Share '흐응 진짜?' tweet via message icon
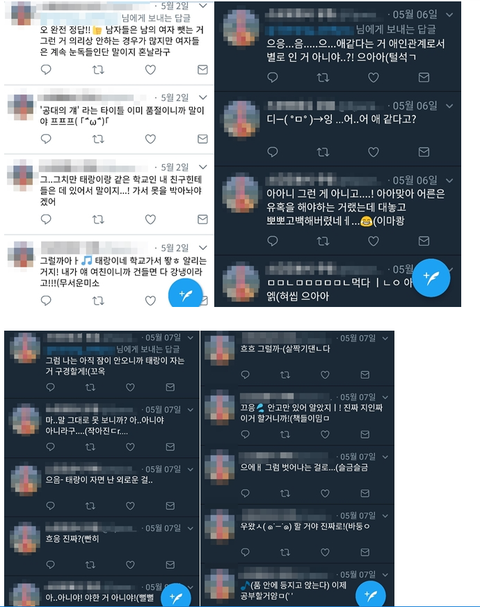The width and height of the screenshot is (480, 607). point(170,564)
